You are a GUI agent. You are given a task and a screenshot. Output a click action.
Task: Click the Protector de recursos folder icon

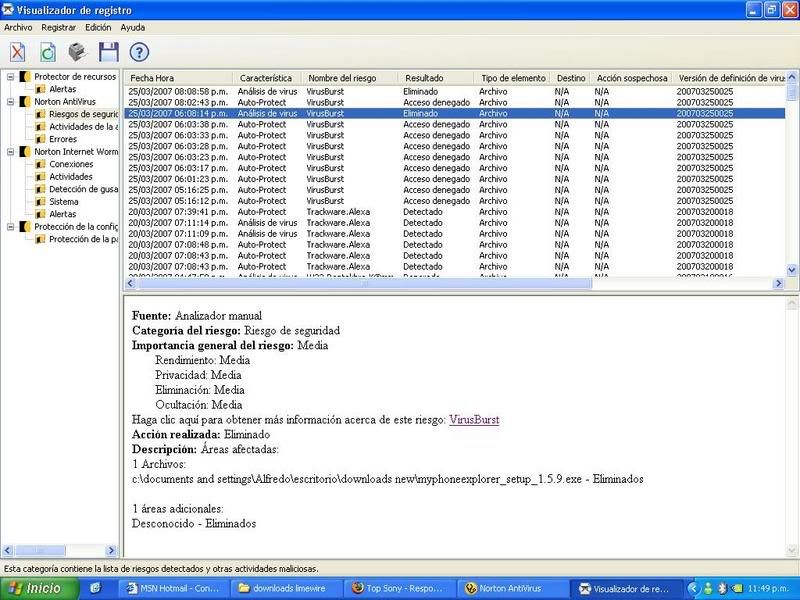click(x=25, y=77)
